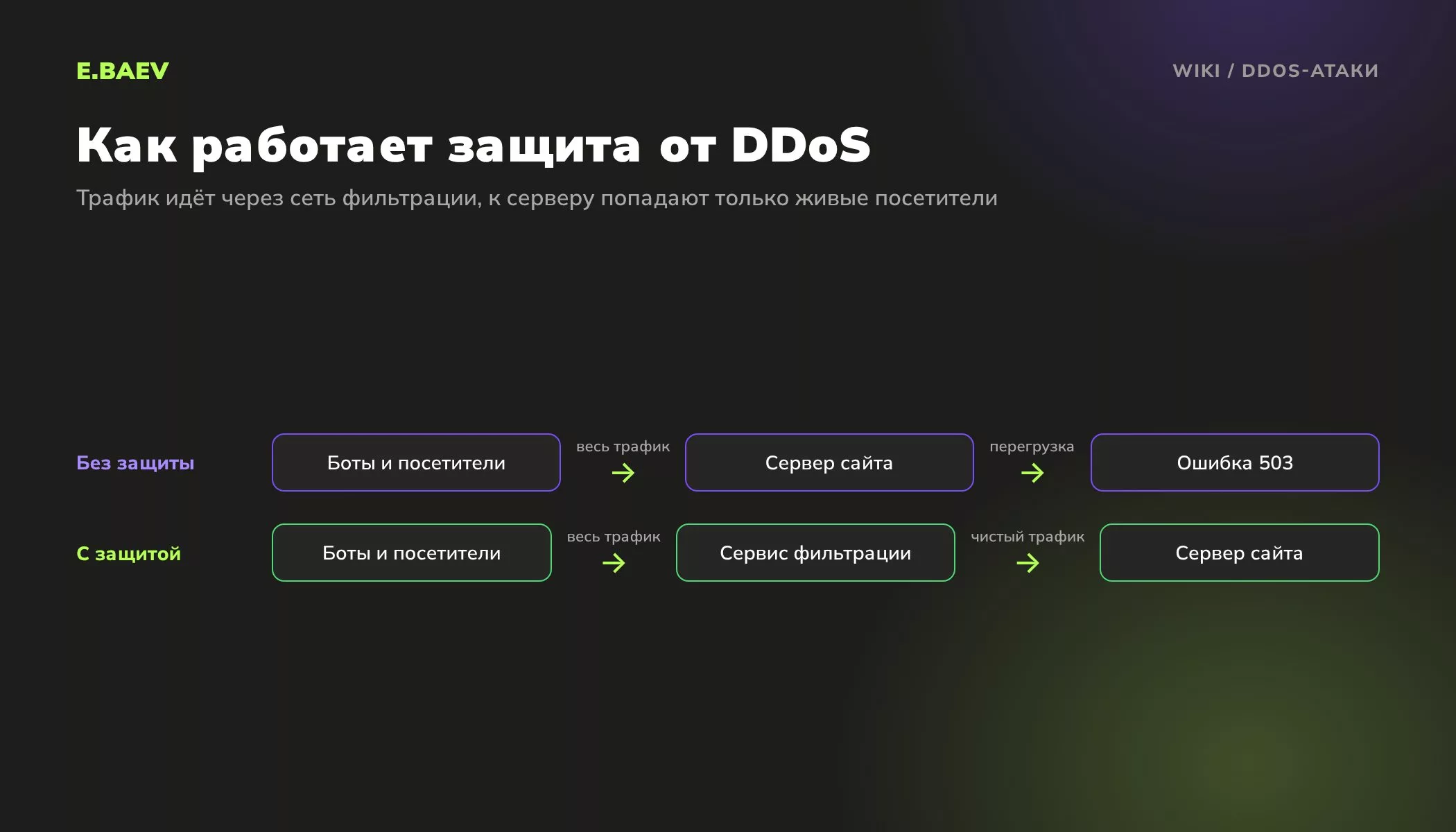Click the heading 'Как работает защита от DDoS'
Image resolution: width=1456 pixels, height=832 pixels.
[x=474, y=146]
